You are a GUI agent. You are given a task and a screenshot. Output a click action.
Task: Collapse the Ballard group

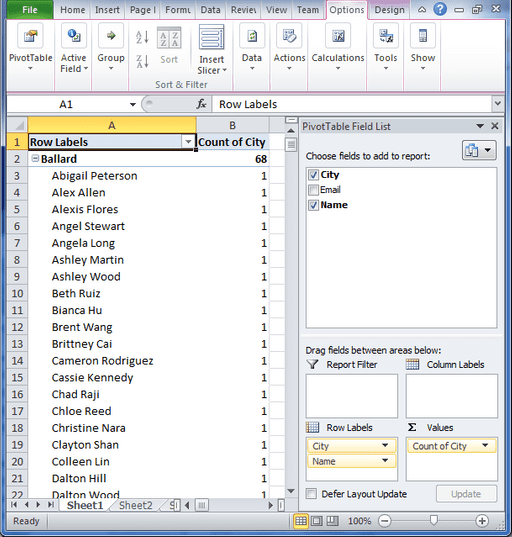point(35,158)
